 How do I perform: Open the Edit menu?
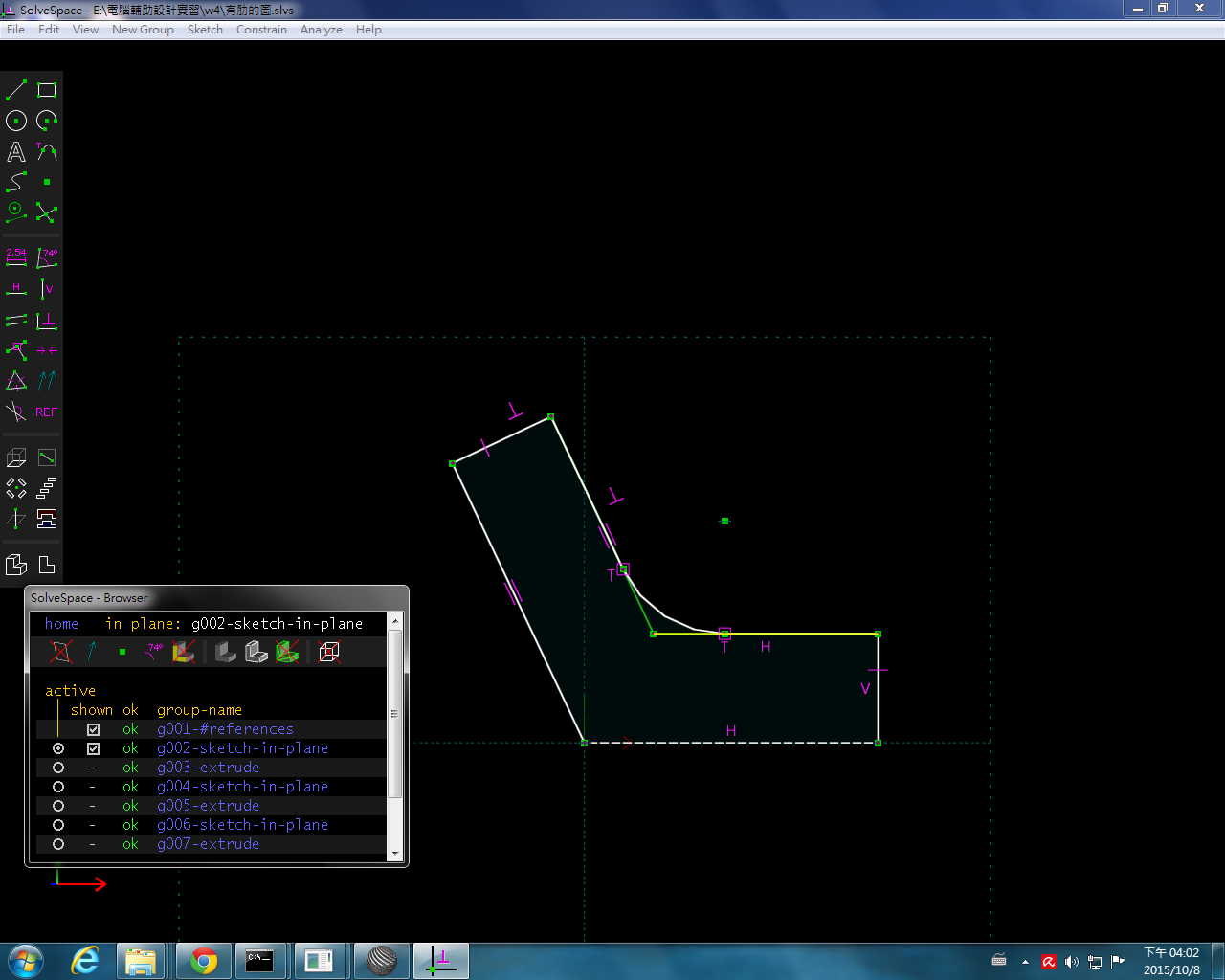[x=49, y=30]
